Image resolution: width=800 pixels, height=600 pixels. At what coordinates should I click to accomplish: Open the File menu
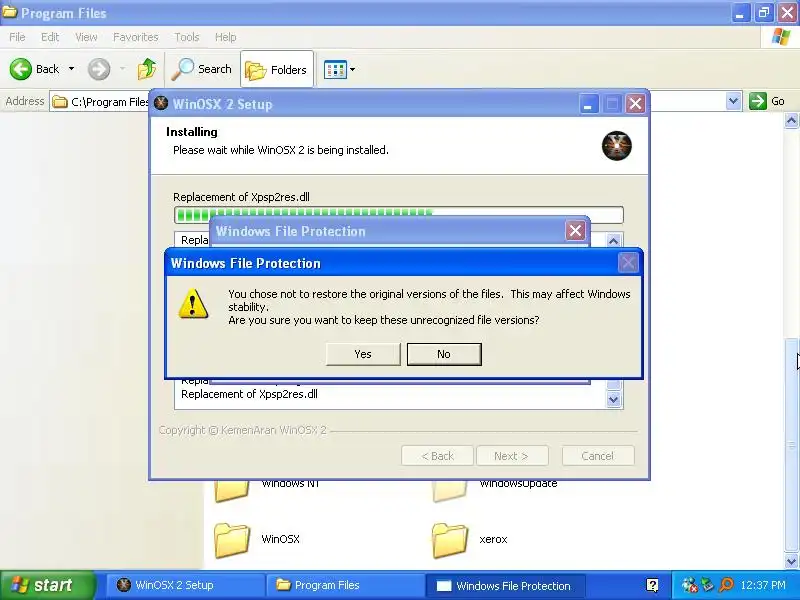17,37
